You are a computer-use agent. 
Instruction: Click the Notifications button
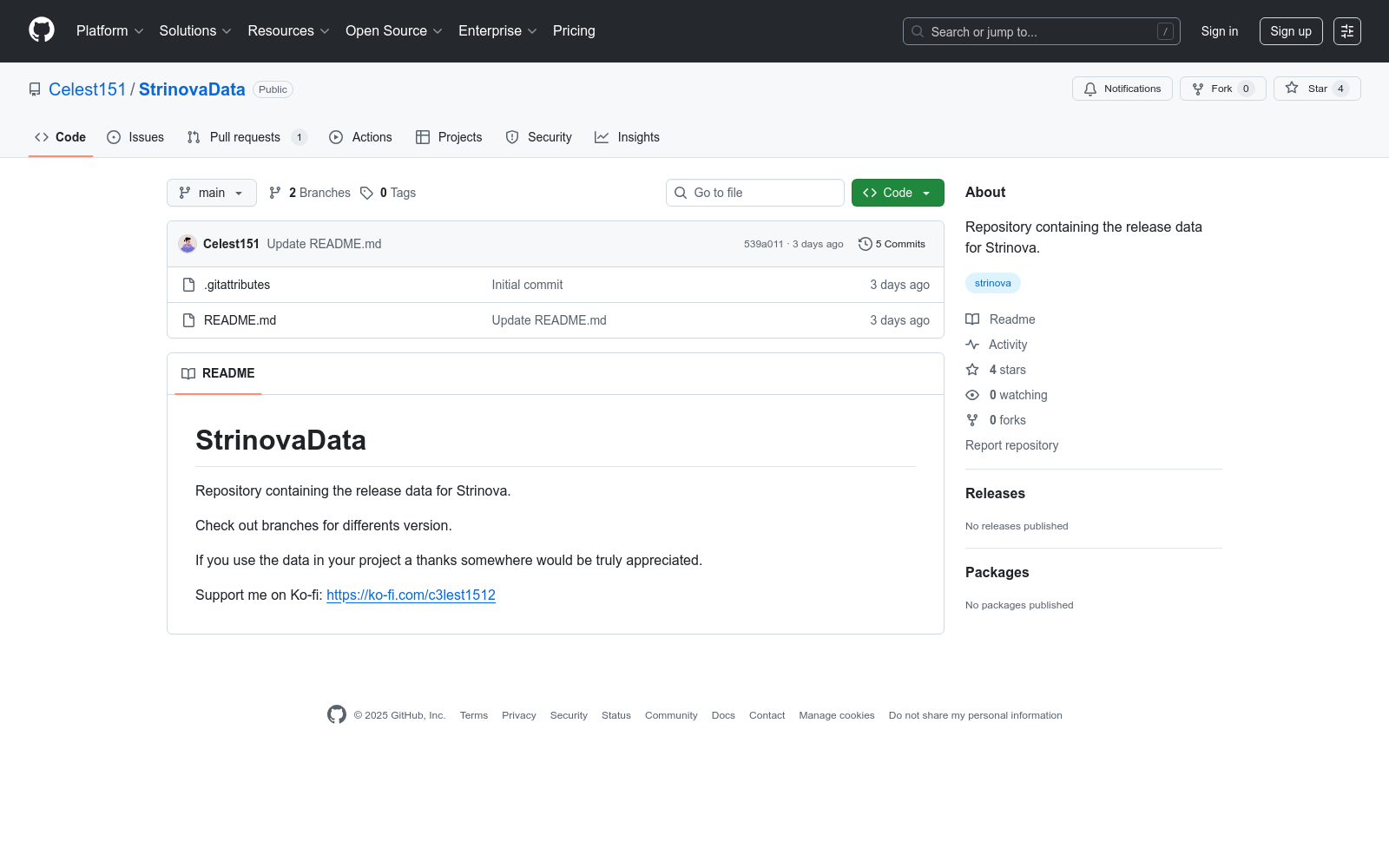coord(1122,89)
